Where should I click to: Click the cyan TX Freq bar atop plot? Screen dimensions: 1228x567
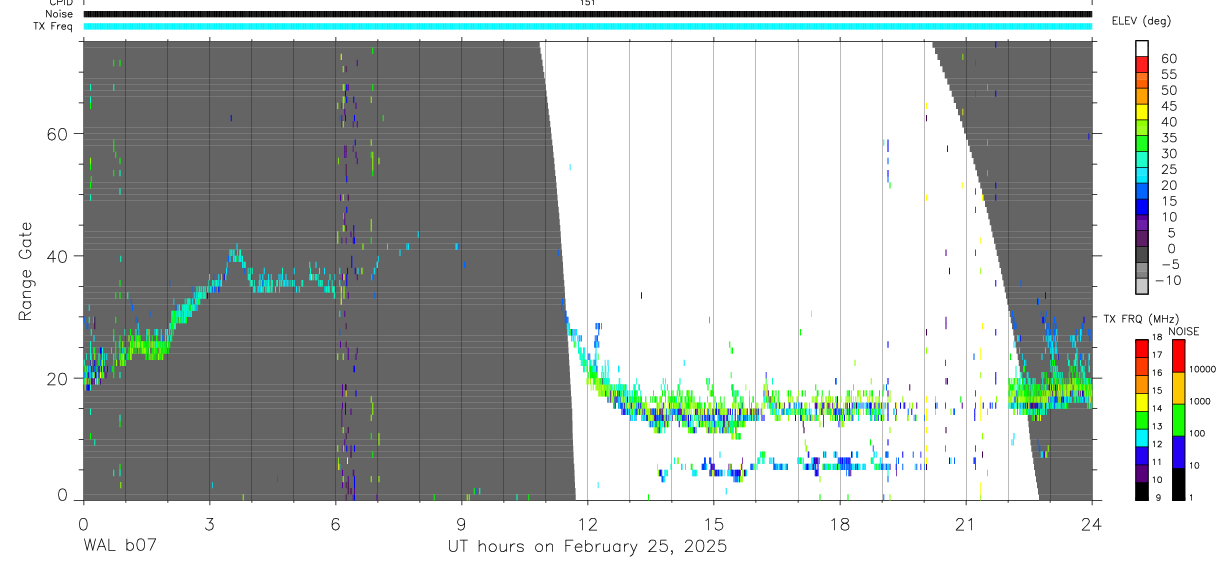pyautogui.click(x=587, y=26)
